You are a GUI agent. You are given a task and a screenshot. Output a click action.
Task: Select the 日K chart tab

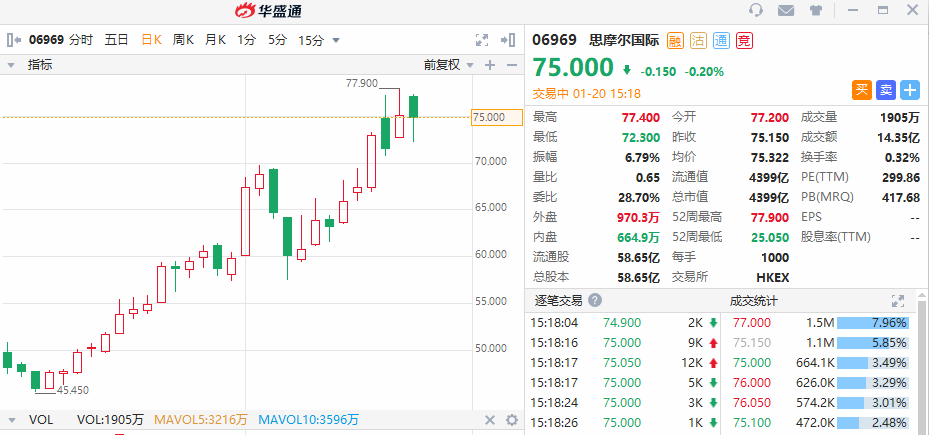[151, 40]
